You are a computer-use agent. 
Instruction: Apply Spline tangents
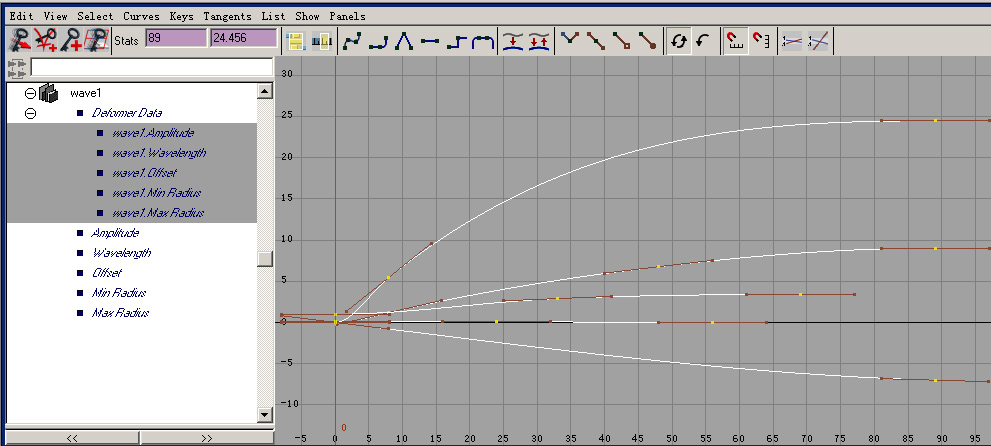[353, 42]
